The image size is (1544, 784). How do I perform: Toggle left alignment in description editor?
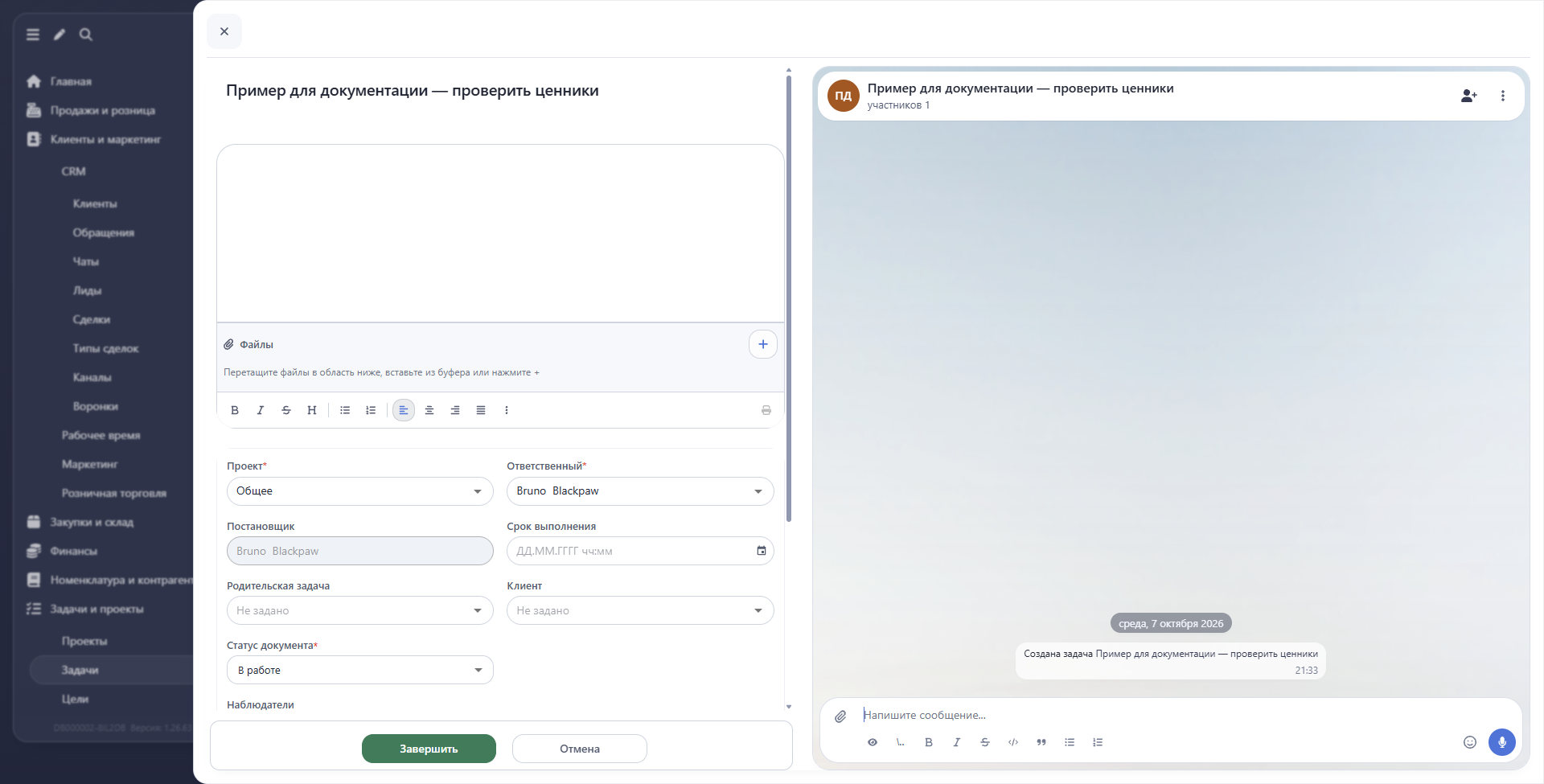(x=404, y=410)
